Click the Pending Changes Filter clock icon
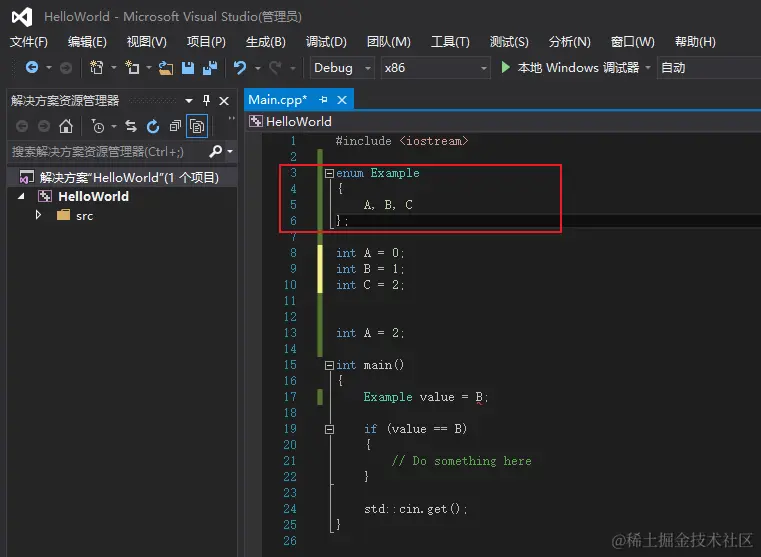Image resolution: width=761 pixels, height=557 pixels. click(x=98, y=127)
